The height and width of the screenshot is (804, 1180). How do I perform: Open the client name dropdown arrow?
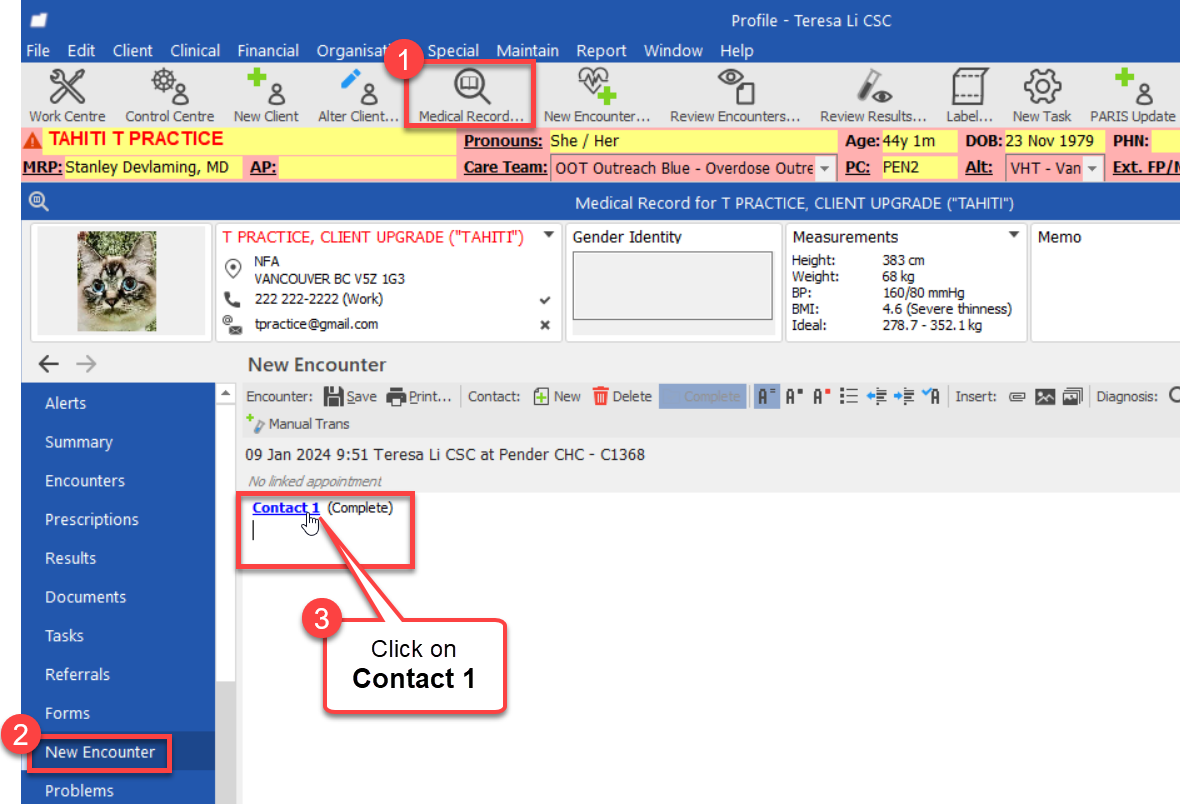tap(548, 236)
